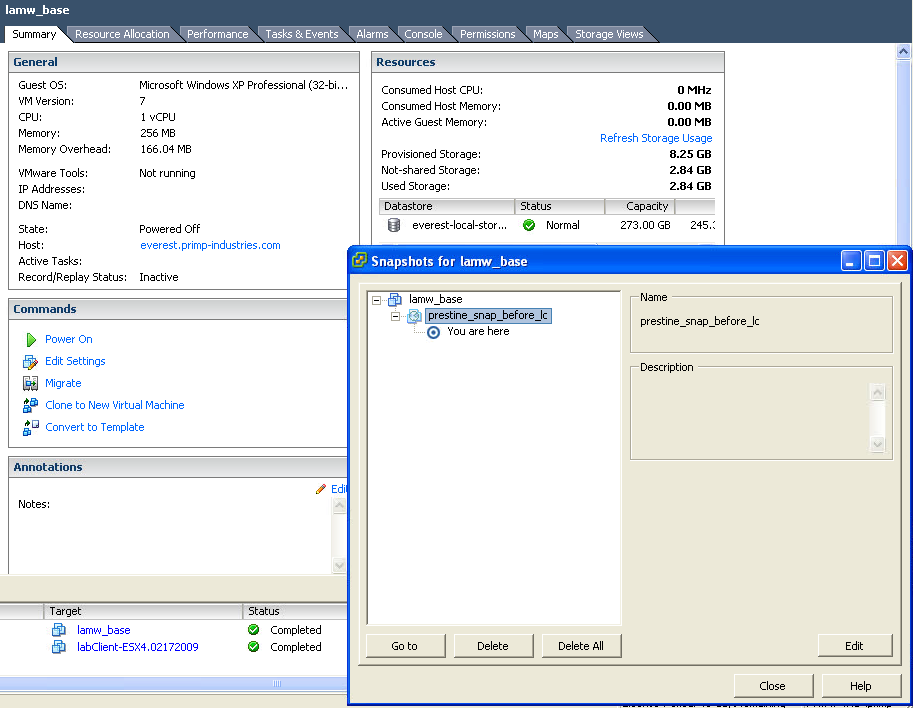Click the Close button in Snapshots dialog

click(773, 686)
